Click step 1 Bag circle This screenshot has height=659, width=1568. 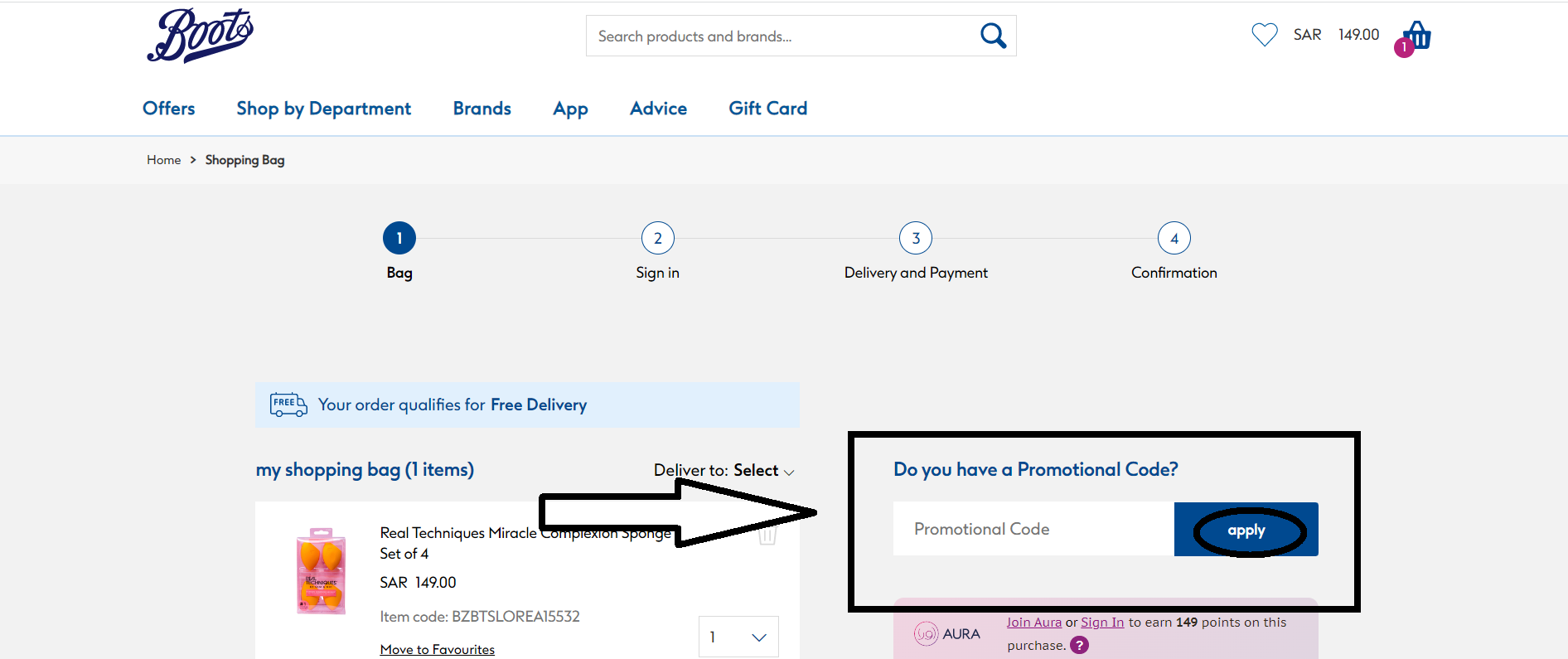pos(399,239)
